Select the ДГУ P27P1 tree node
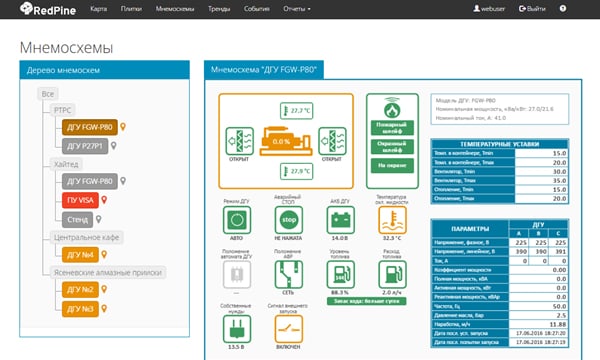 (x=85, y=146)
